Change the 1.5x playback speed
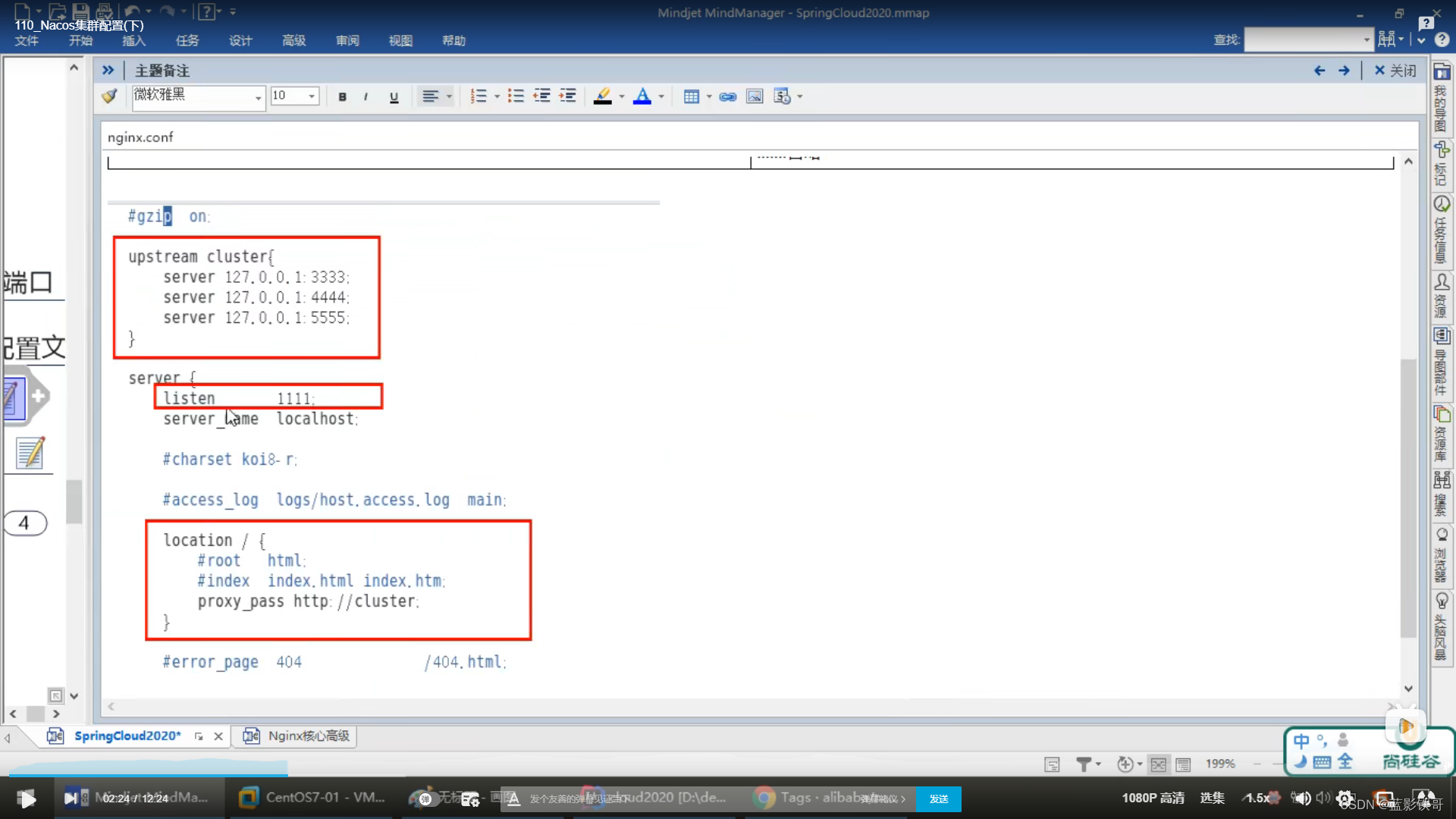 click(x=1258, y=798)
